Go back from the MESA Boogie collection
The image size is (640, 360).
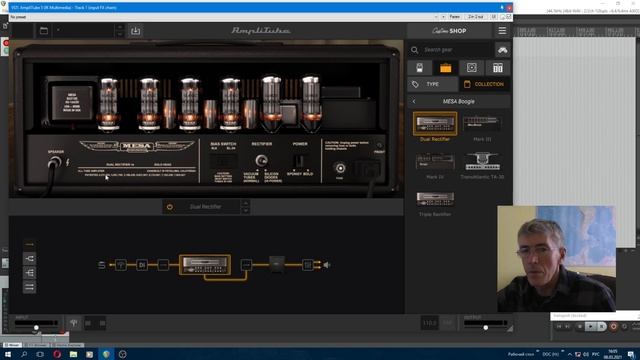pyautogui.click(x=414, y=101)
